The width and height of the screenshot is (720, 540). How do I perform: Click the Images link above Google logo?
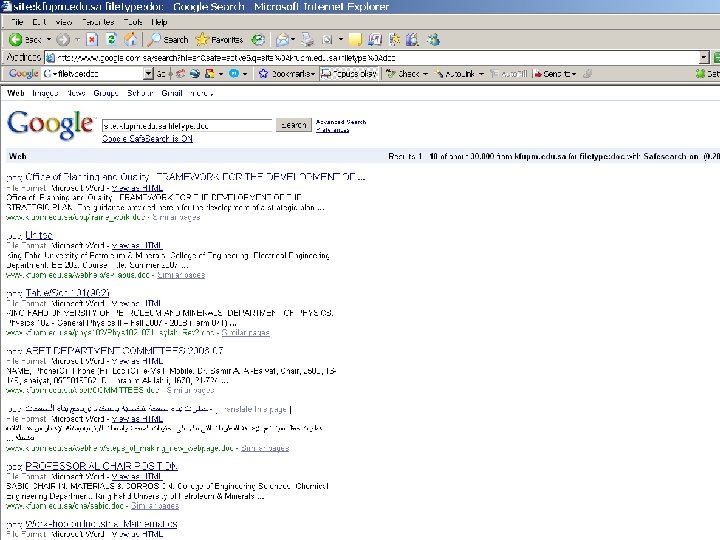45,93
